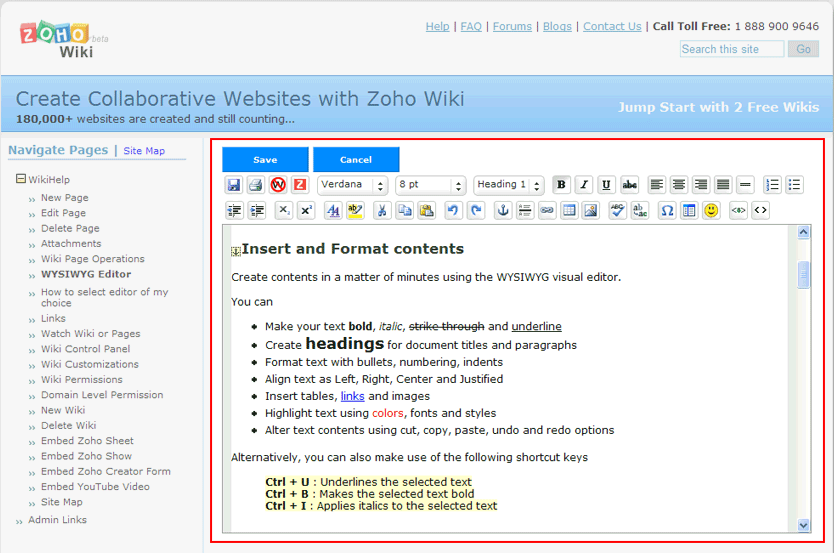Toggle underline formatting
Screen dimensions: 834x553
(x=606, y=185)
